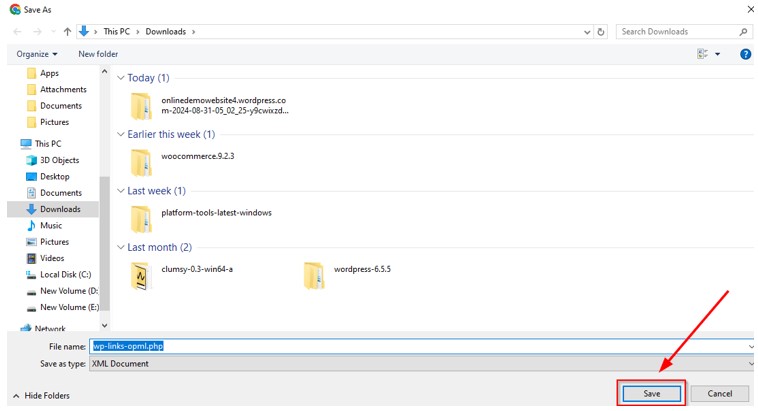Collapse the Last month group

click(x=121, y=247)
